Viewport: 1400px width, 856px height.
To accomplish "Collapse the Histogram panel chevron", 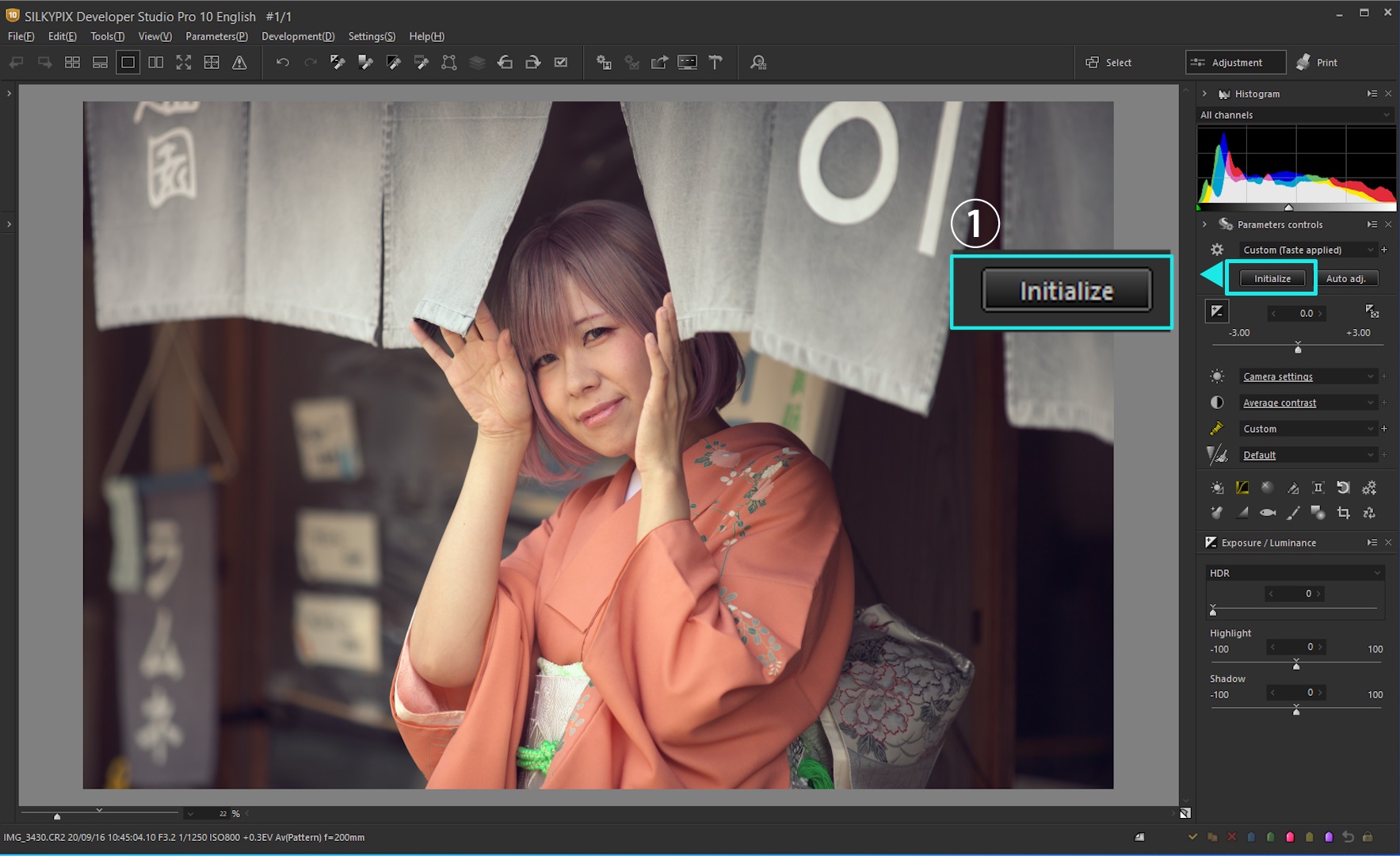I will coord(1204,94).
